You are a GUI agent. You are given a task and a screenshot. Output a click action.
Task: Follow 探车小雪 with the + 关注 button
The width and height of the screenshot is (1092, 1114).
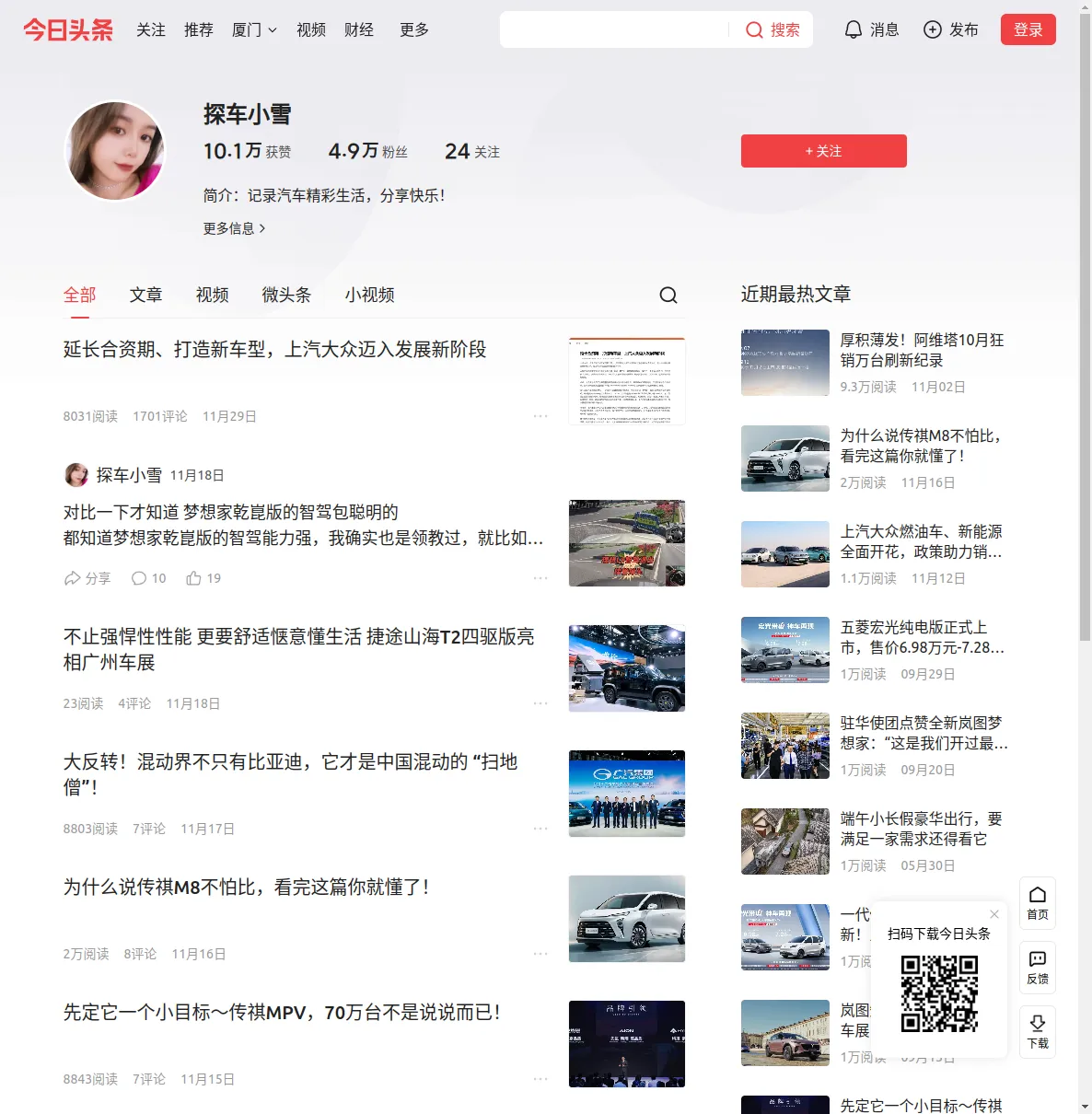pyautogui.click(x=824, y=151)
